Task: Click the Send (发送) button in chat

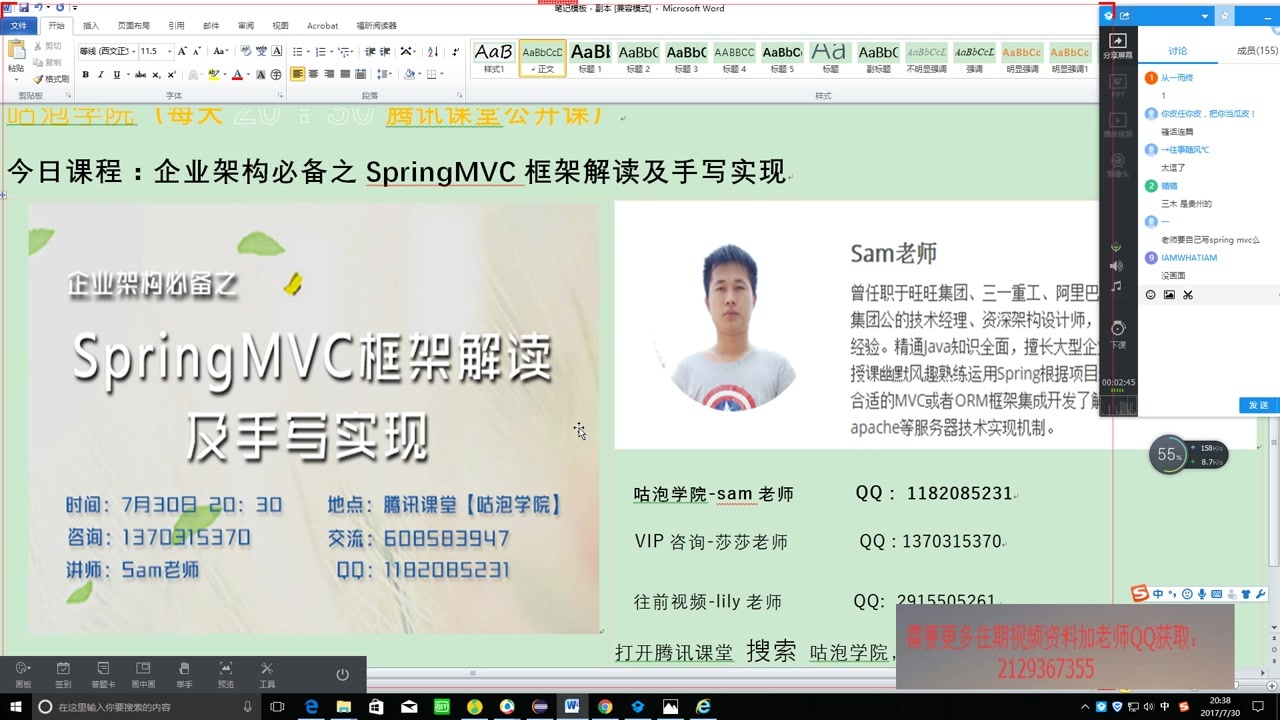Action: coord(1259,405)
